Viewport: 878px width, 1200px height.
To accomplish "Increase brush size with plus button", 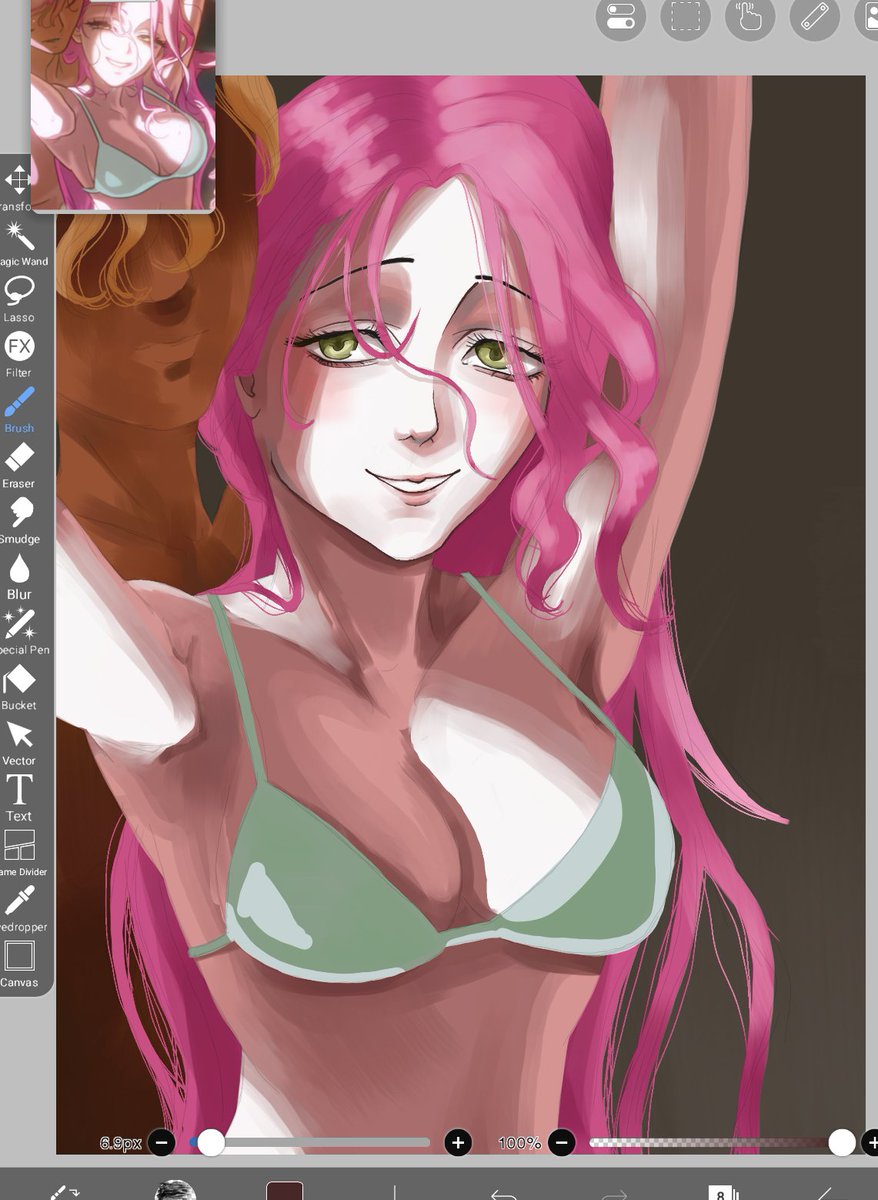I will click(x=458, y=1142).
